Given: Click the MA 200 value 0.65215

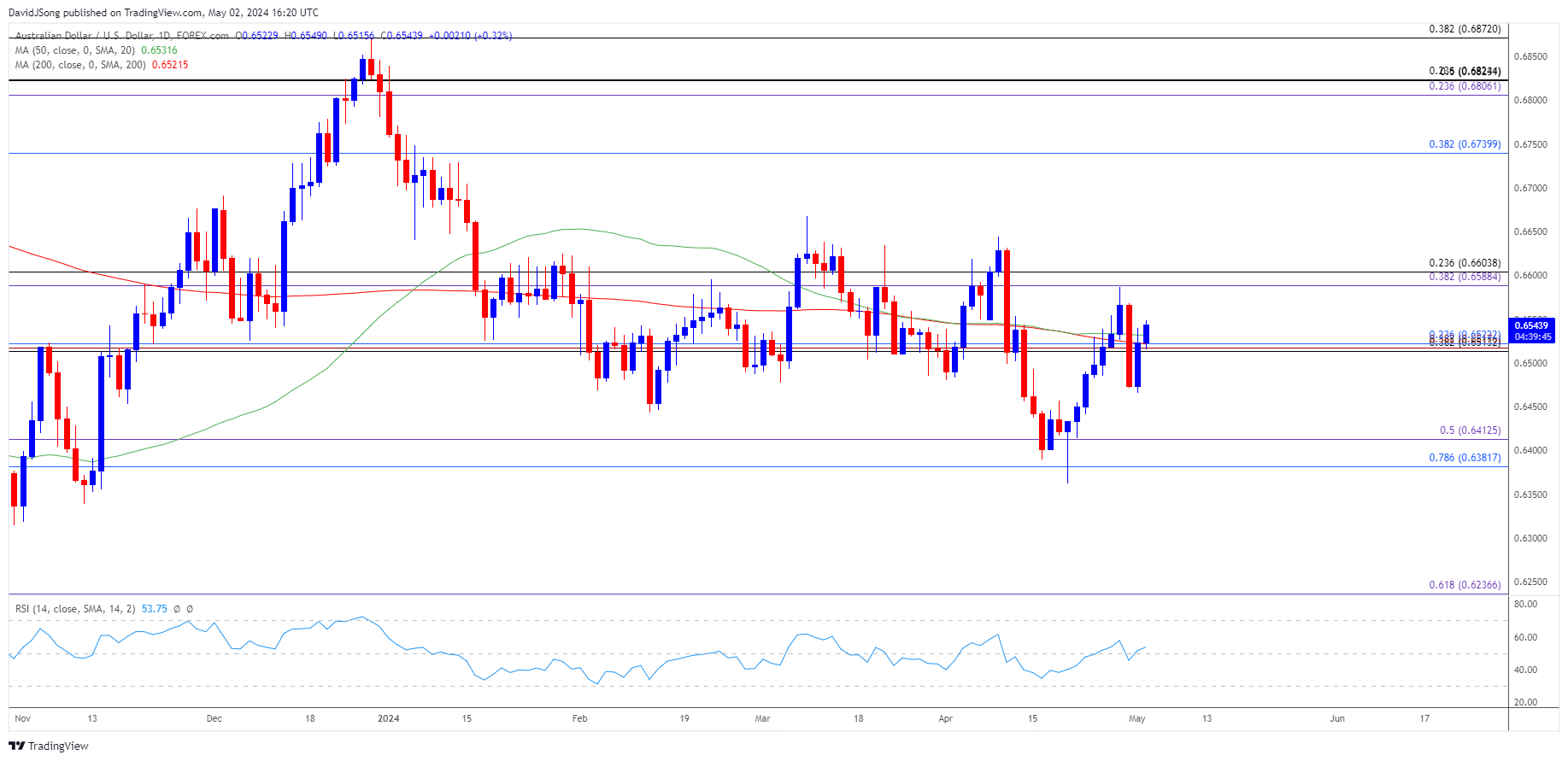Looking at the screenshot, I should click(170, 65).
